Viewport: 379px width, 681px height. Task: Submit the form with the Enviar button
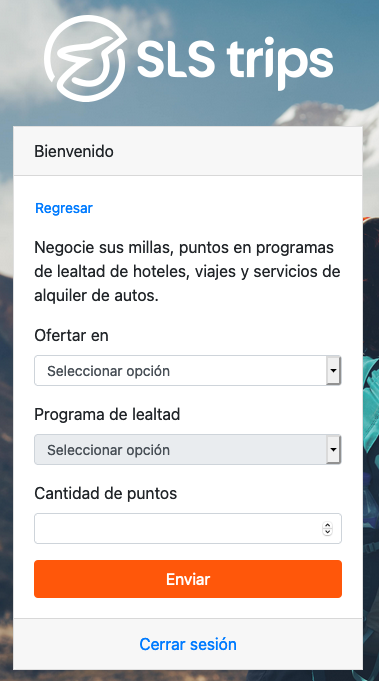pos(188,579)
